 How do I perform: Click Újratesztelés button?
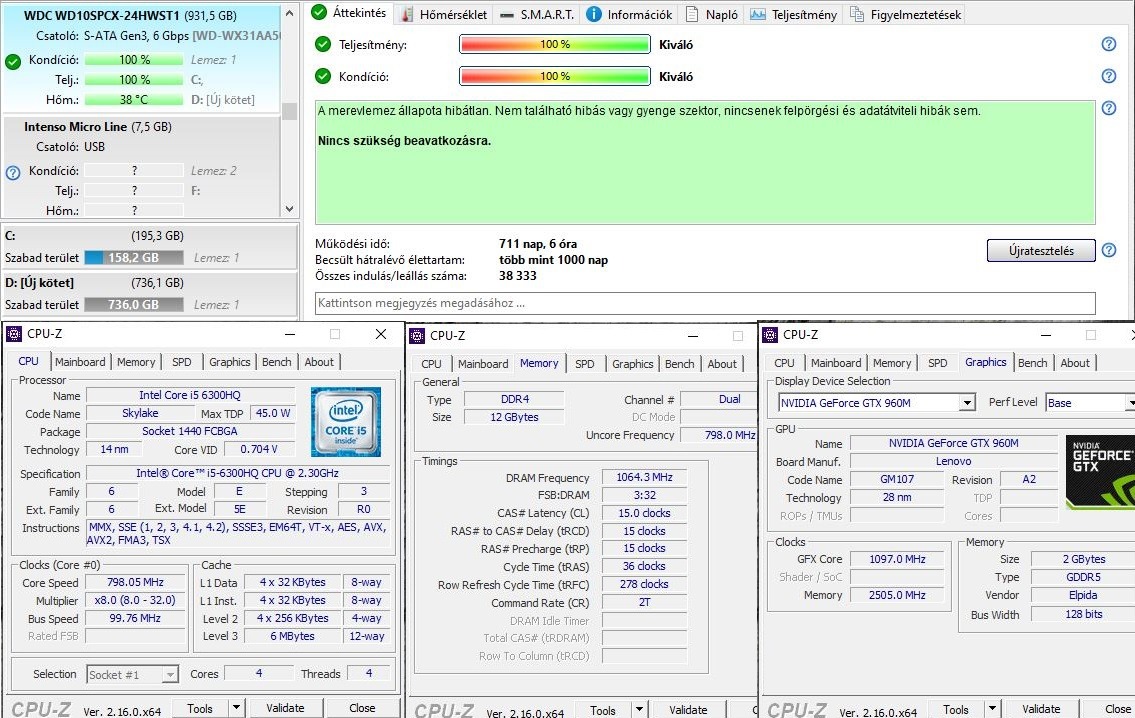[x=1041, y=250]
